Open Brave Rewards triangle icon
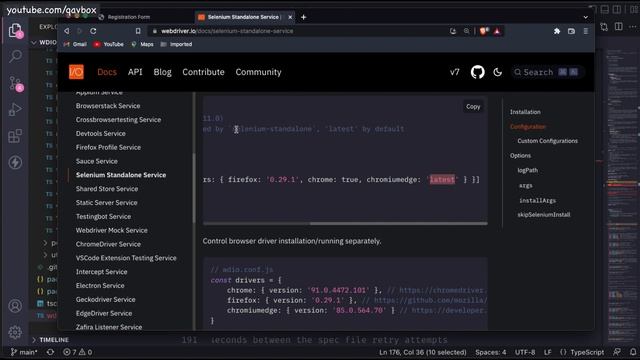Screen dimensions: 640x360 pyautogui.click(x=497, y=31)
